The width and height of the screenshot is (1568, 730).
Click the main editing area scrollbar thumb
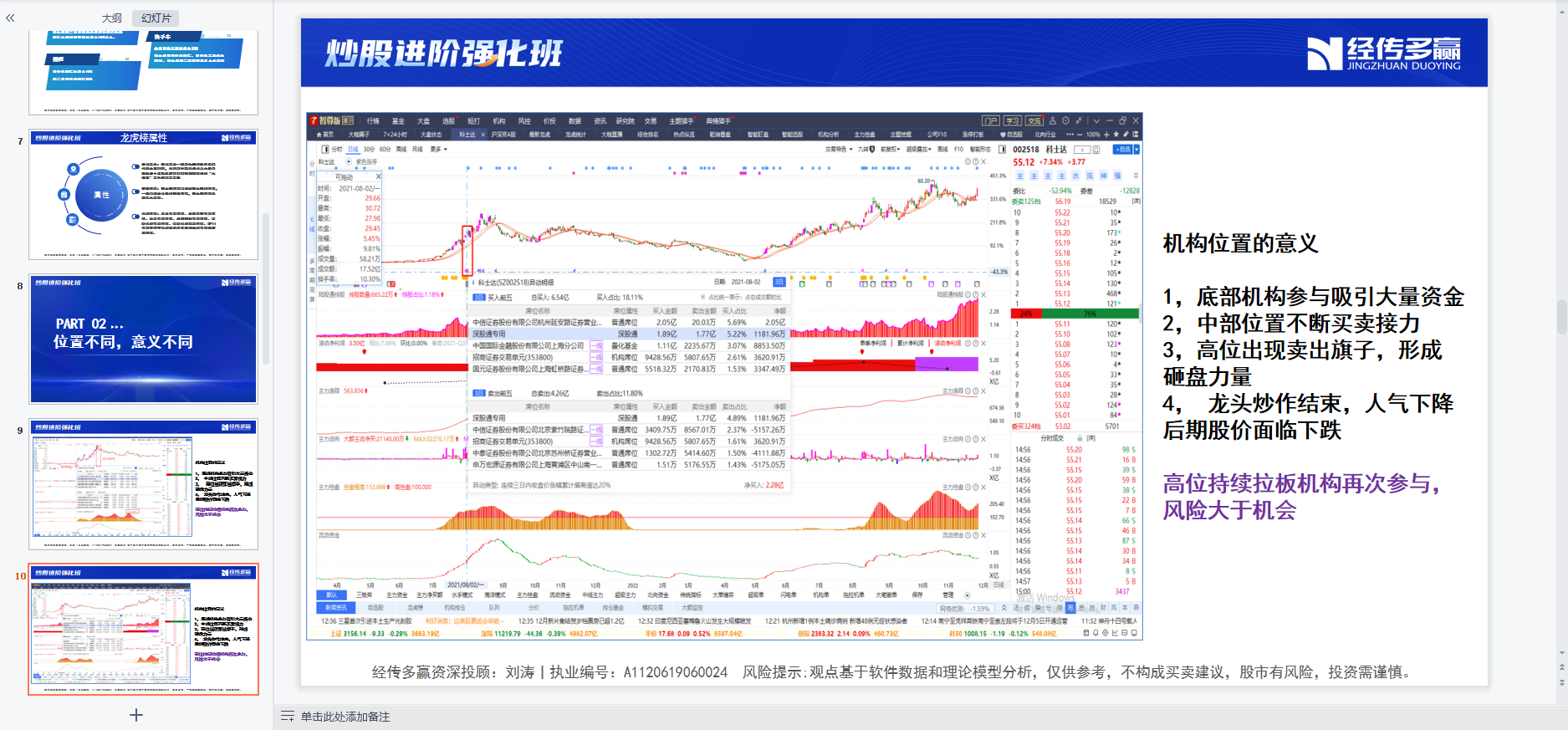(x=1561, y=317)
